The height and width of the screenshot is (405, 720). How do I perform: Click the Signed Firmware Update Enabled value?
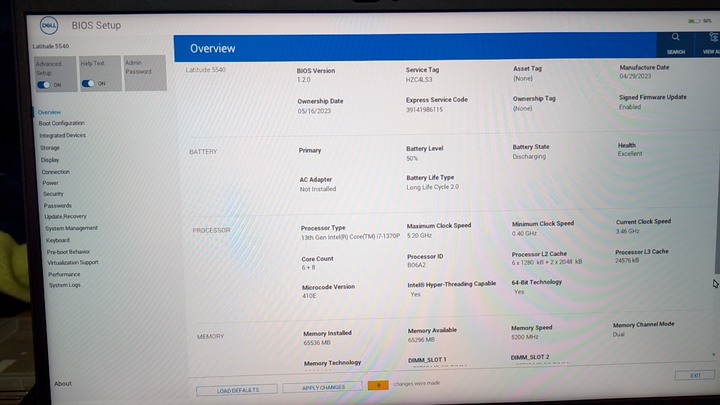click(630, 107)
